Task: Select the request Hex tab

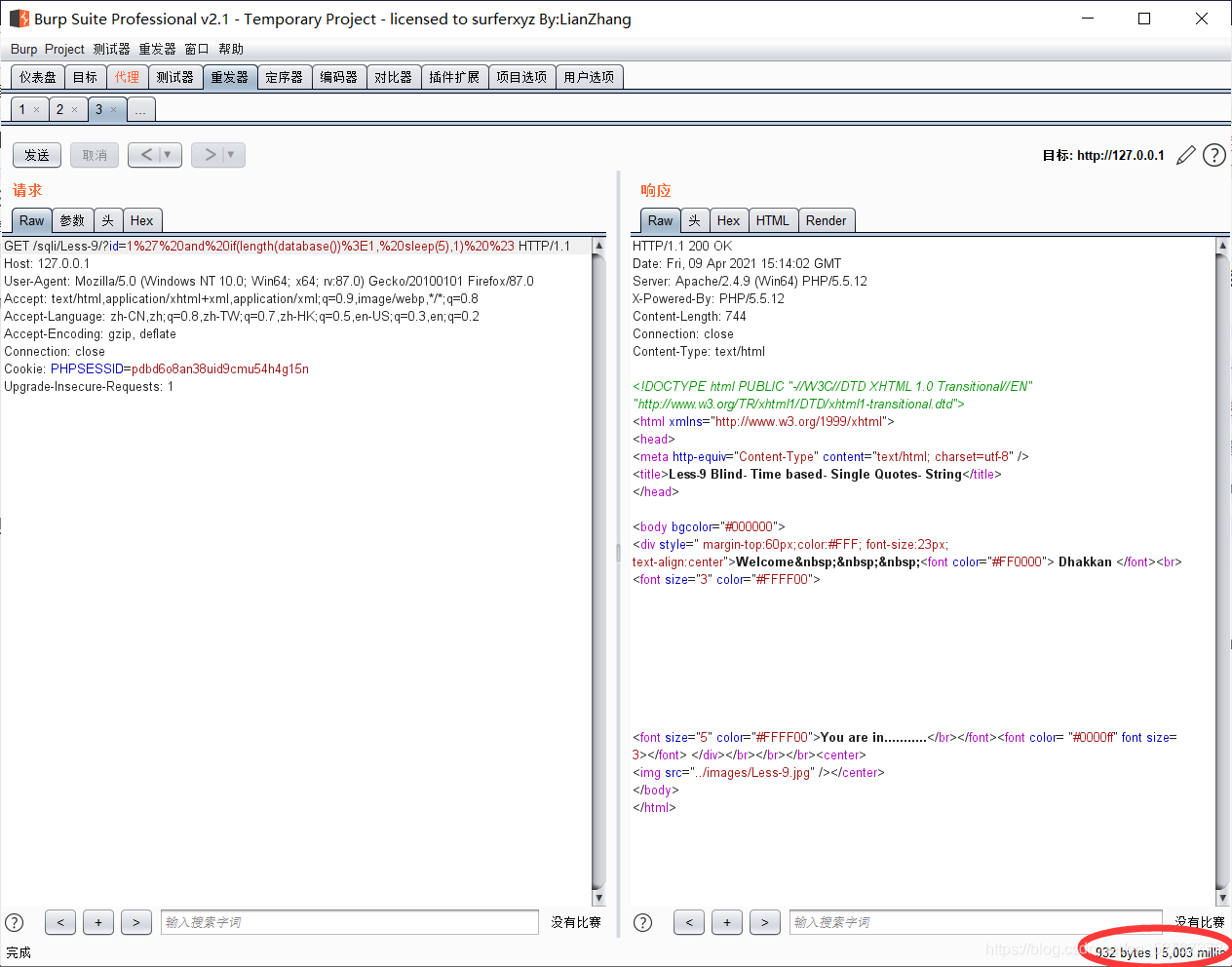Action: [141, 220]
